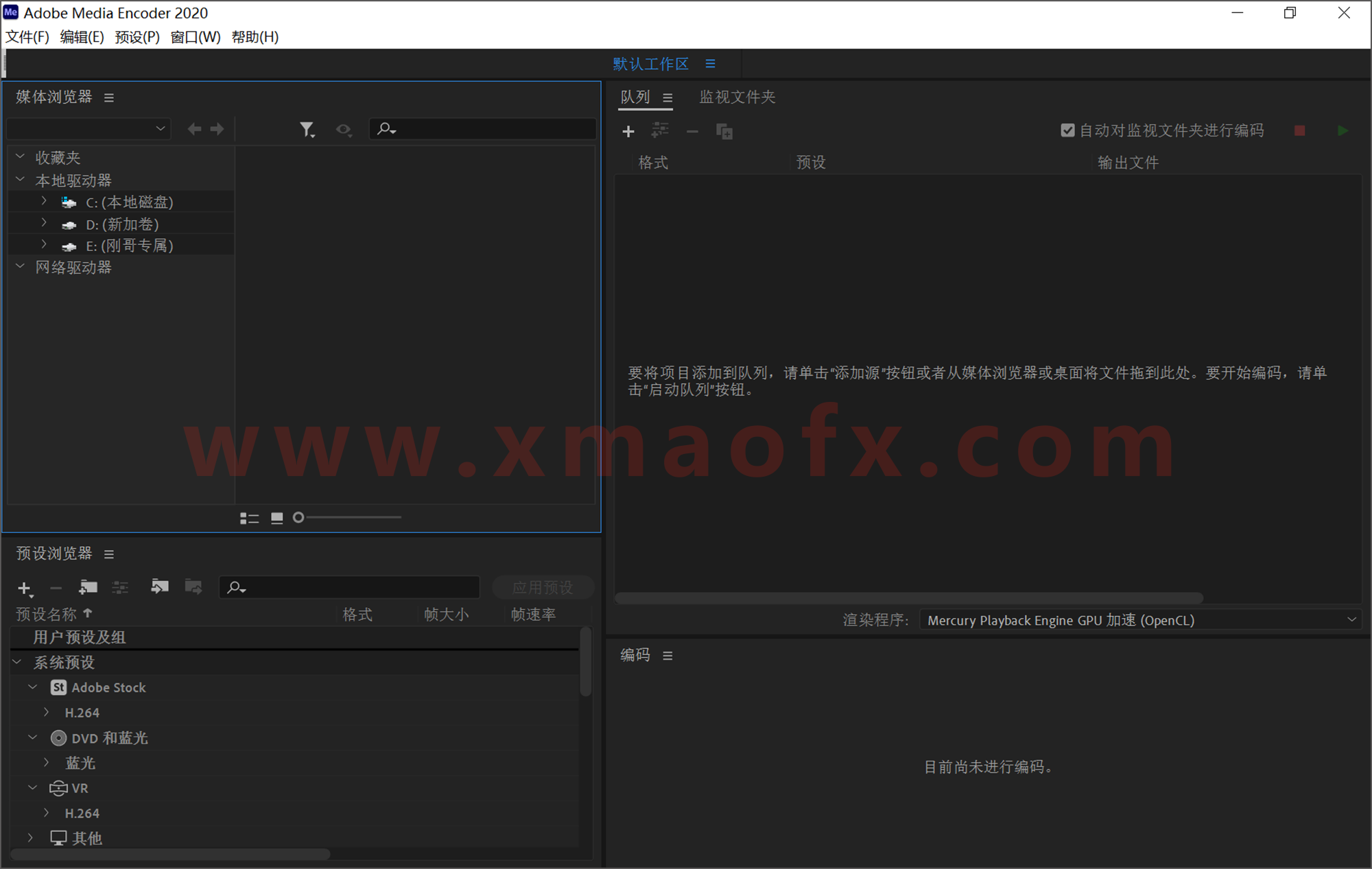Toggle list view in media browser
1372x869 pixels.
pos(249,518)
